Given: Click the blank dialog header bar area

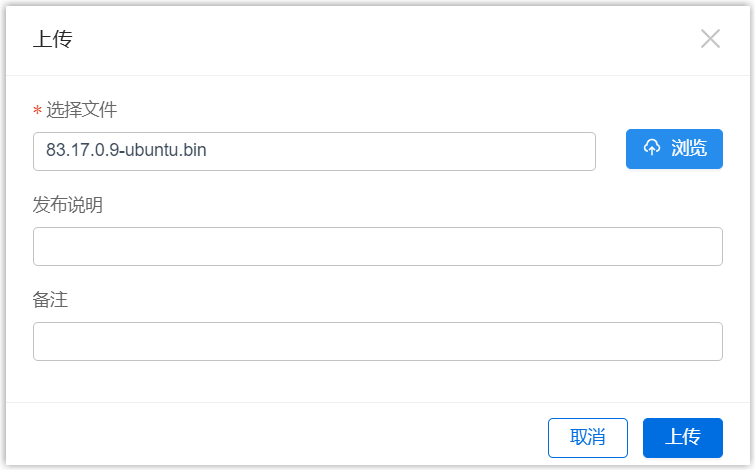Looking at the screenshot, I should (x=380, y=40).
